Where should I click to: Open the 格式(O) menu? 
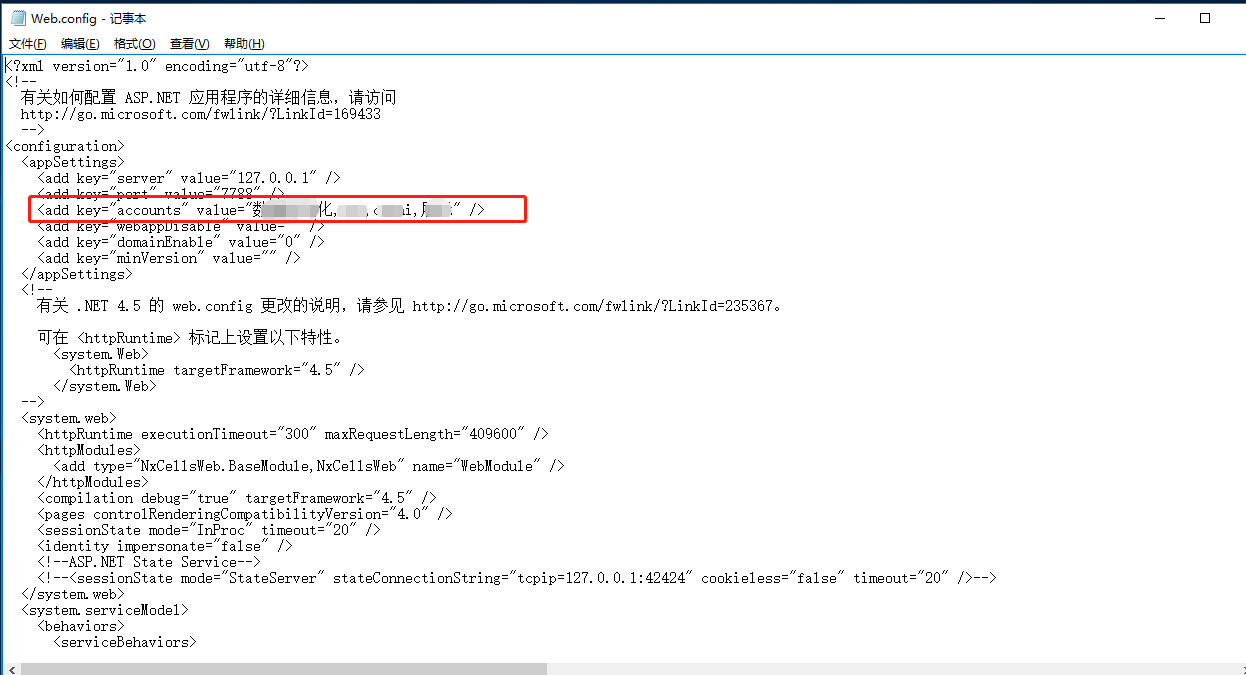pos(134,44)
